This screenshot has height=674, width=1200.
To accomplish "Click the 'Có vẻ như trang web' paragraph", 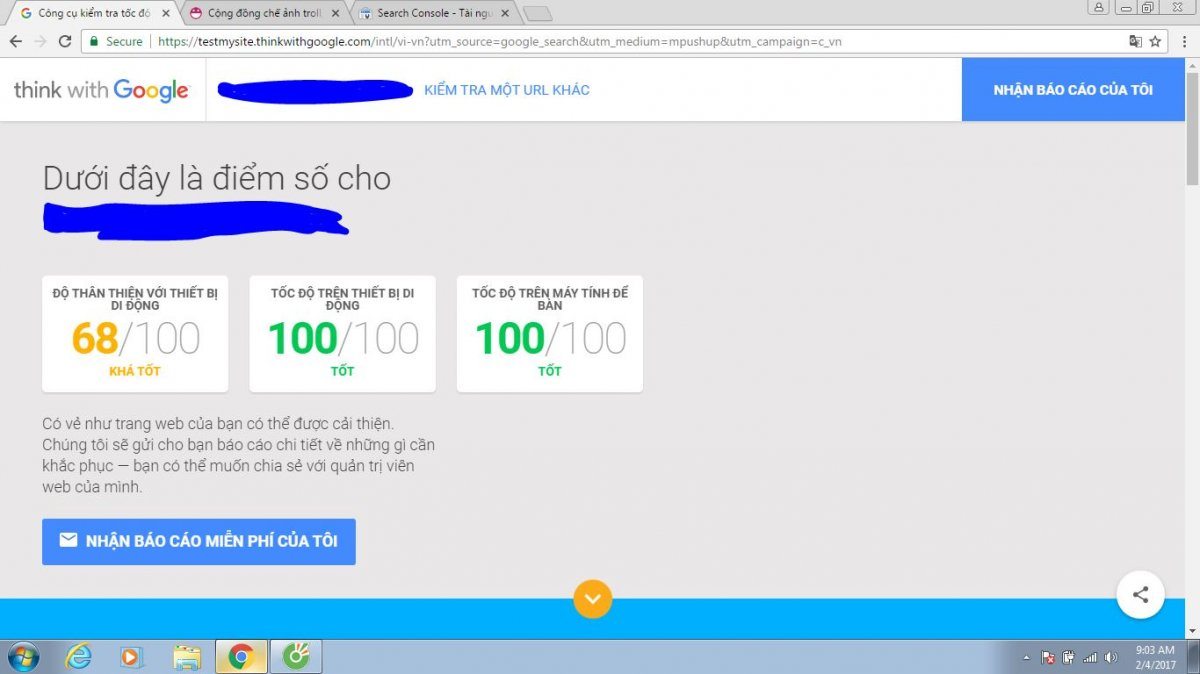I will [238, 455].
